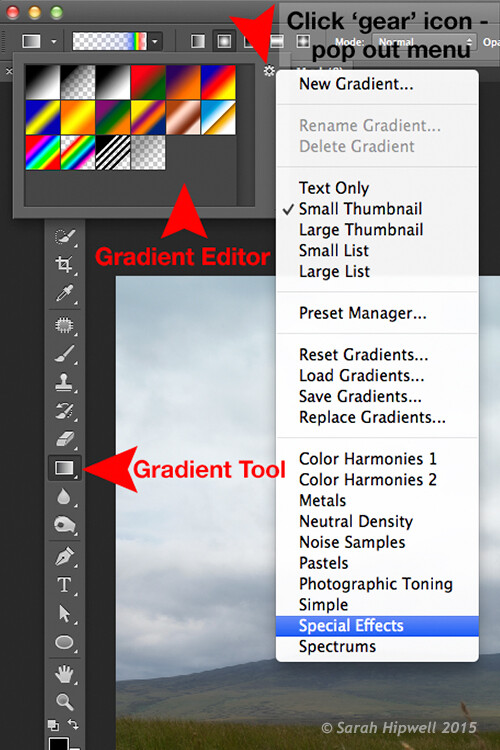Select the Type tool
This screenshot has width=500, height=750.
(x=64, y=585)
